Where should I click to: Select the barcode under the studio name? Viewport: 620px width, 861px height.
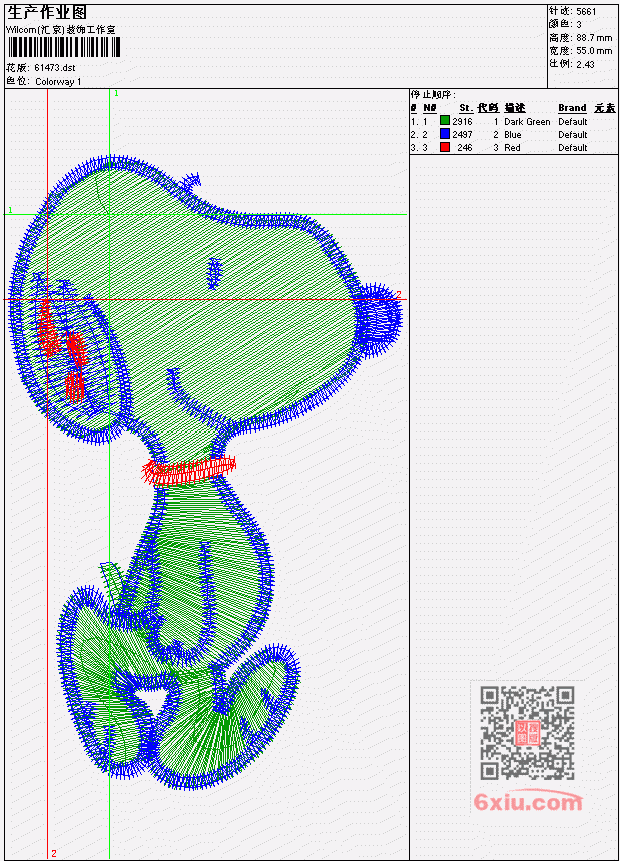pyautogui.click(x=64, y=47)
